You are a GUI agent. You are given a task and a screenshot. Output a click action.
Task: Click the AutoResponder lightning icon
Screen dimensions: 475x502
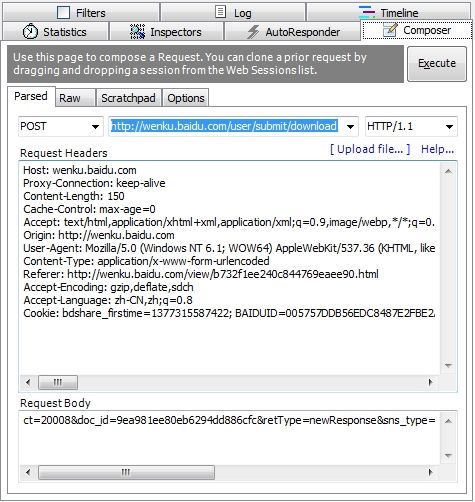coord(253,32)
